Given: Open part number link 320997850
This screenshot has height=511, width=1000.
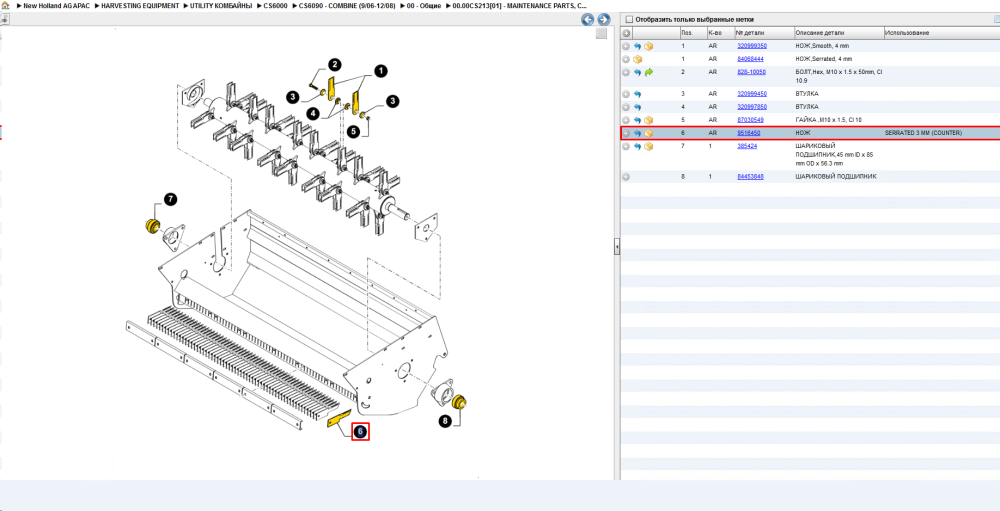Looking at the screenshot, I should pos(752,107).
